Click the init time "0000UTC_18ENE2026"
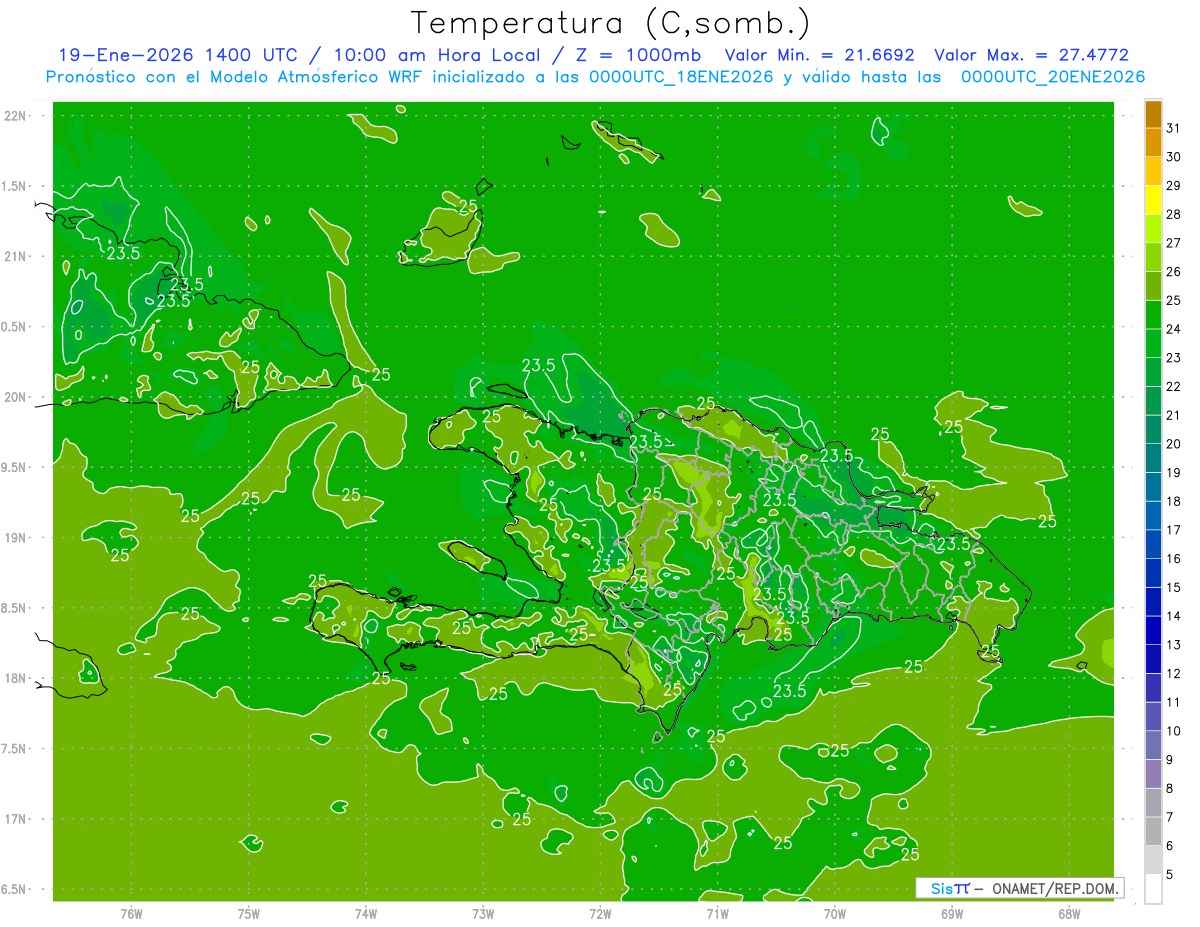This screenshot has width=1200, height=927. (681, 77)
